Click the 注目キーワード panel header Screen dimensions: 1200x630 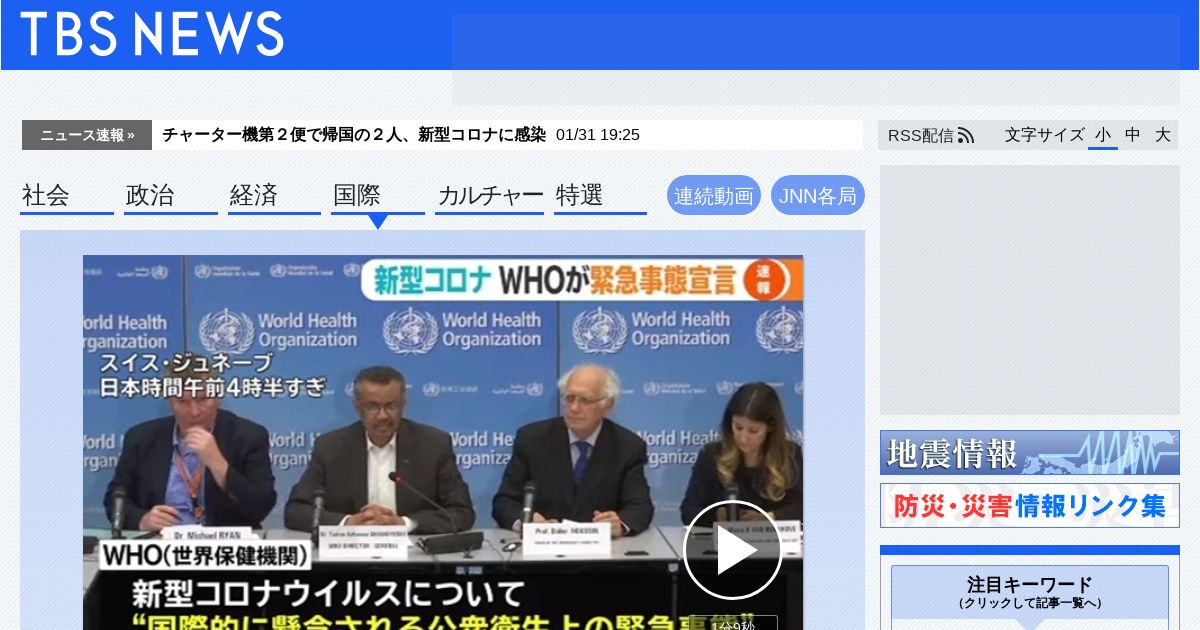click(x=1030, y=592)
